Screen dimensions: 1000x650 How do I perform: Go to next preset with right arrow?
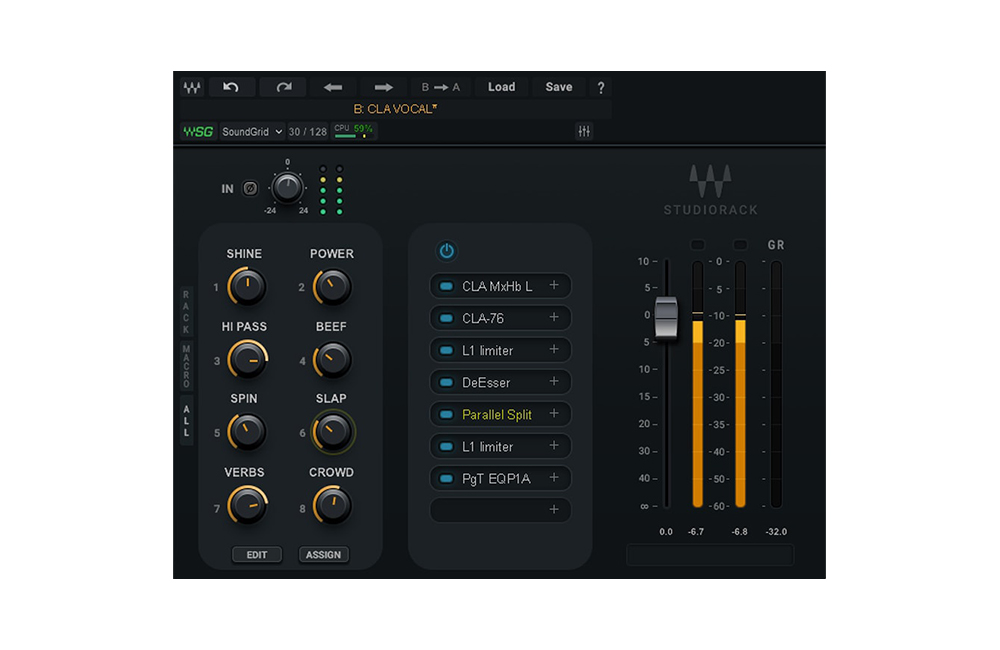click(383, 87)
